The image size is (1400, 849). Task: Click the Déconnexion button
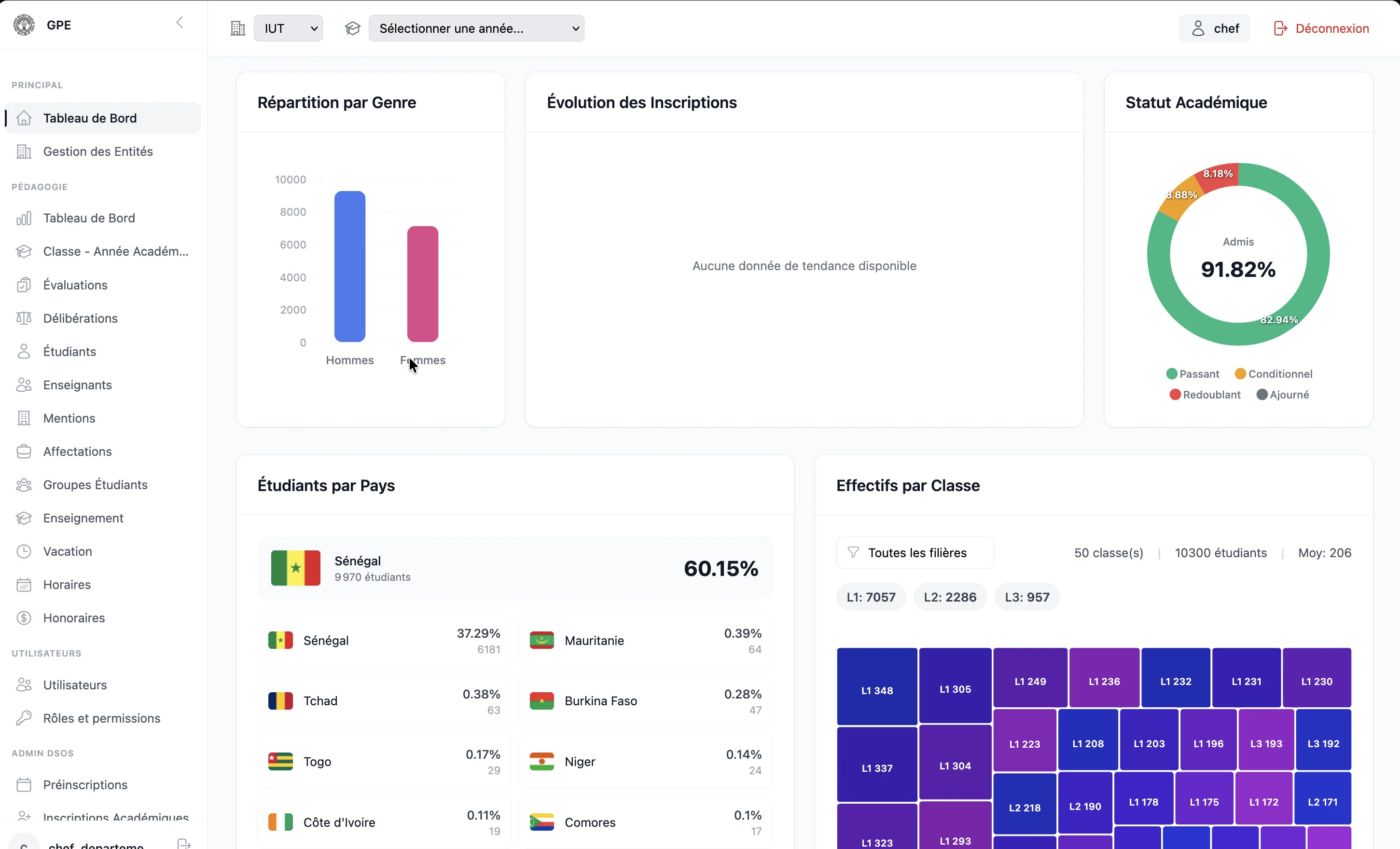tap(1322, 28)
